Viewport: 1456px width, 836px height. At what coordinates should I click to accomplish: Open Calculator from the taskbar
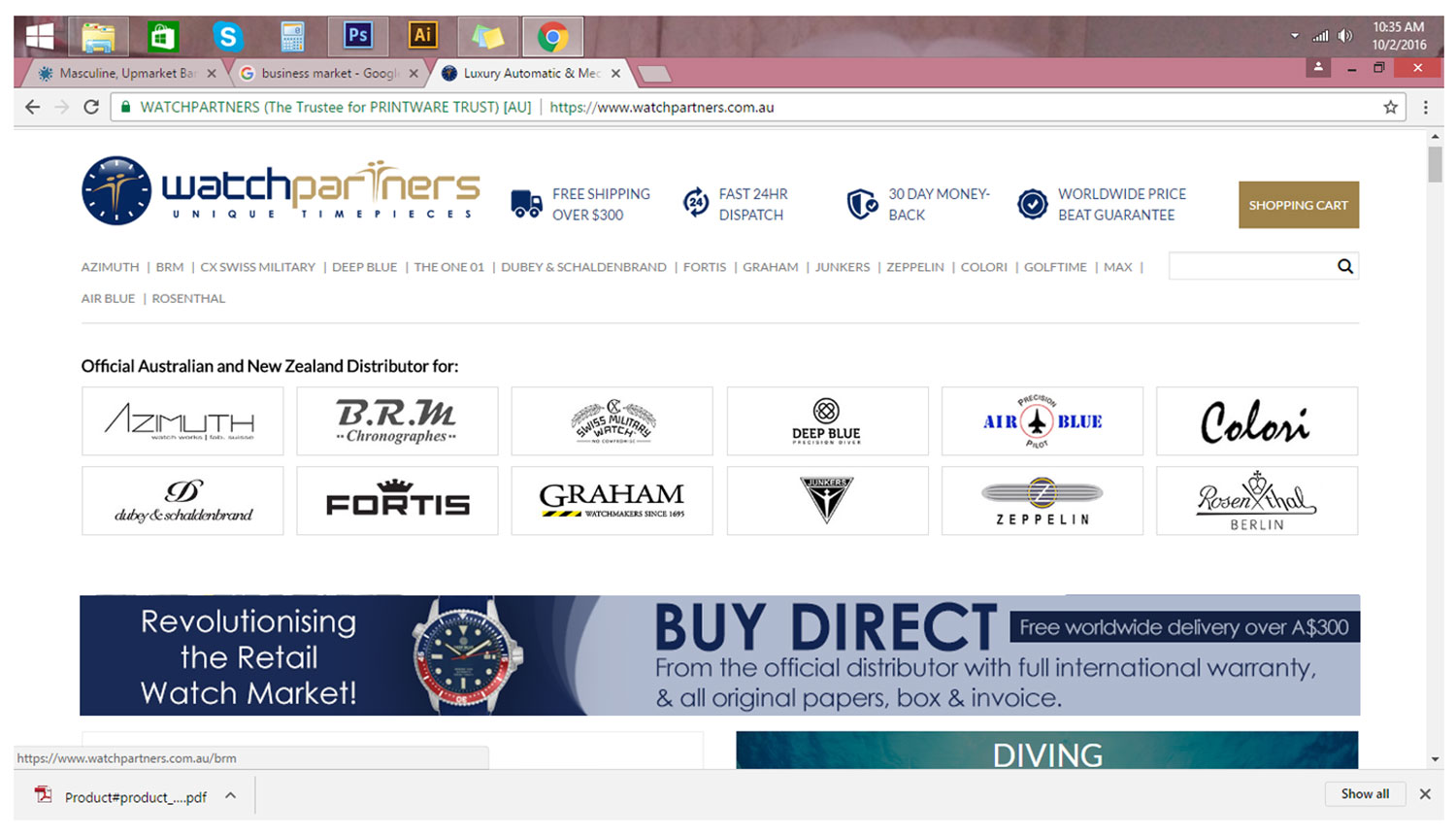click(x=292, y=37)
